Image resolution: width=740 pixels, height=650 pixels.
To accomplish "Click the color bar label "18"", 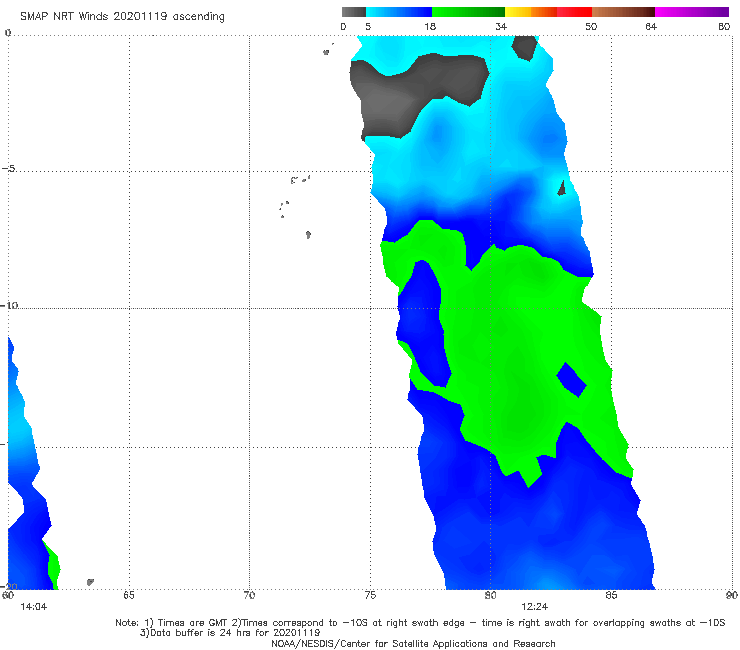I will [430, 26].
